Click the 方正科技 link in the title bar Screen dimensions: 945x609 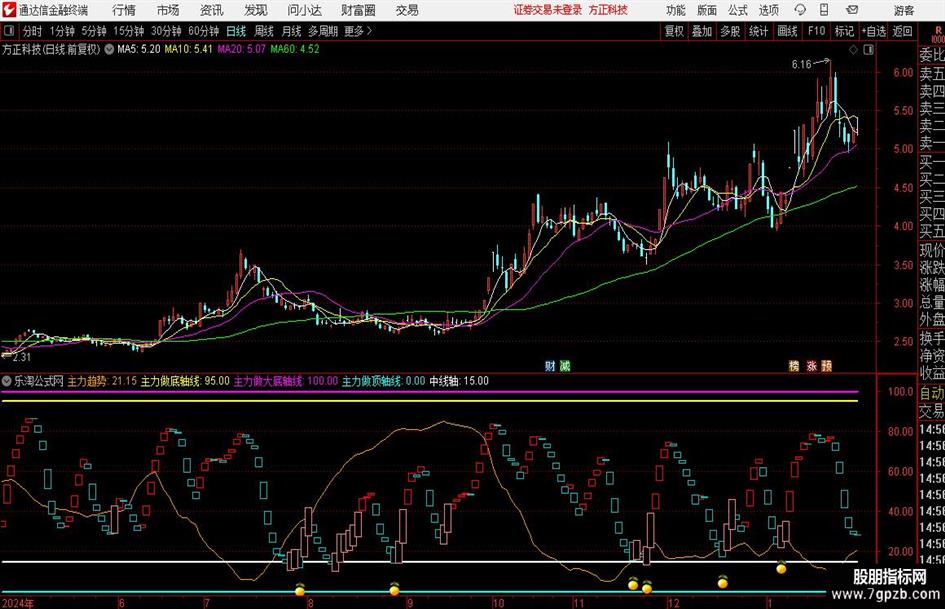(x=608, y=10)
